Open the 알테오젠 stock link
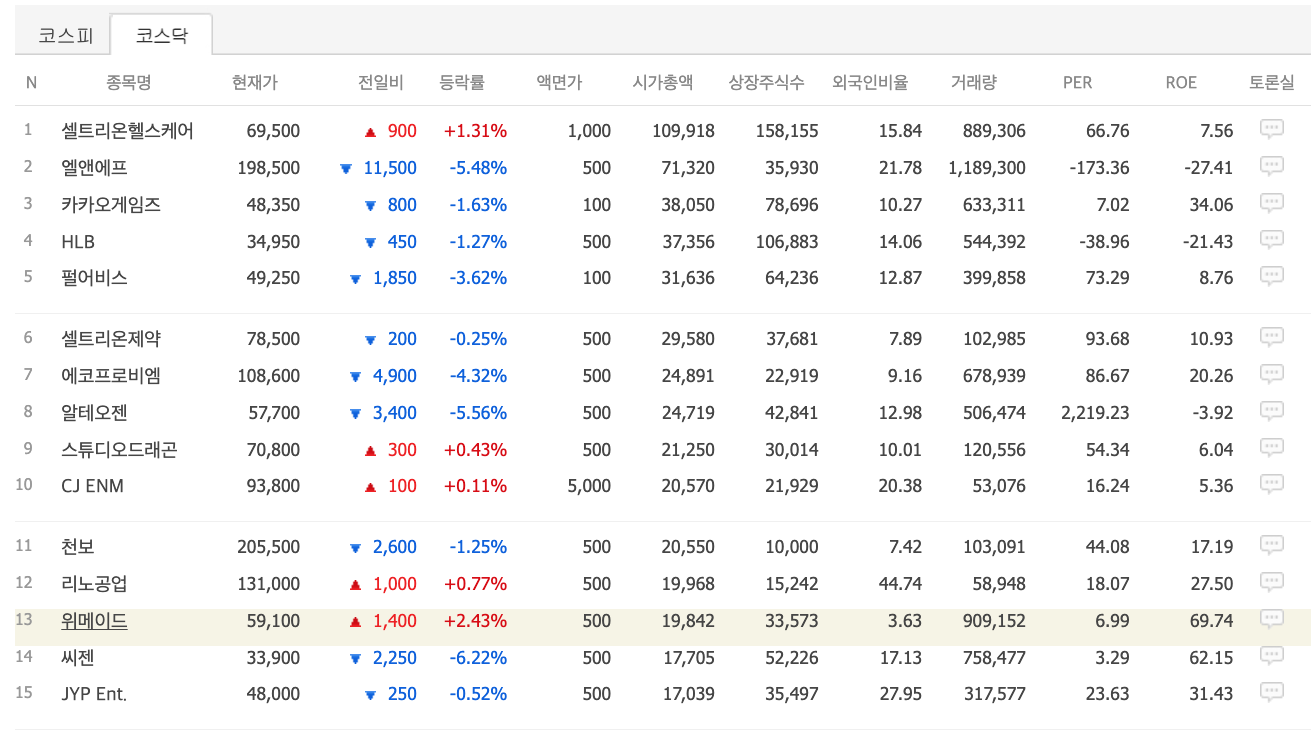Viewport: 1312px width, 738px height. click(x=94, y=413)
